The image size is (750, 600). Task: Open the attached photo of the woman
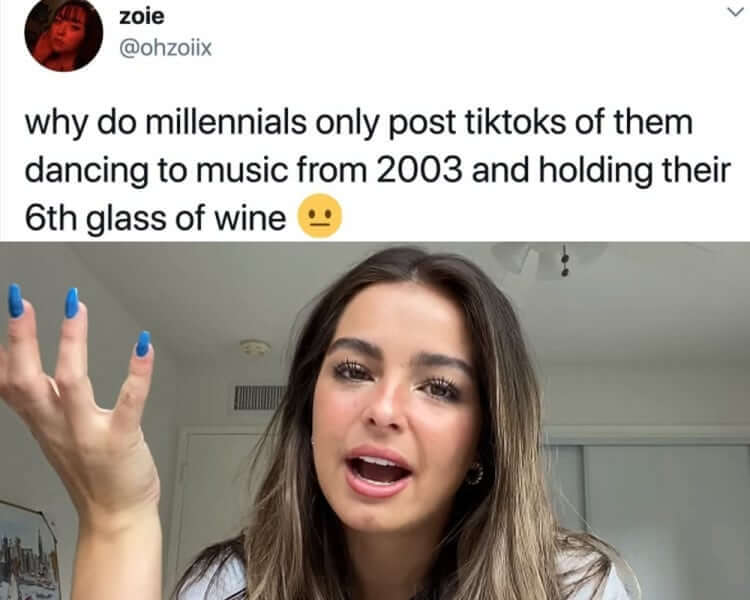point(375,421)
